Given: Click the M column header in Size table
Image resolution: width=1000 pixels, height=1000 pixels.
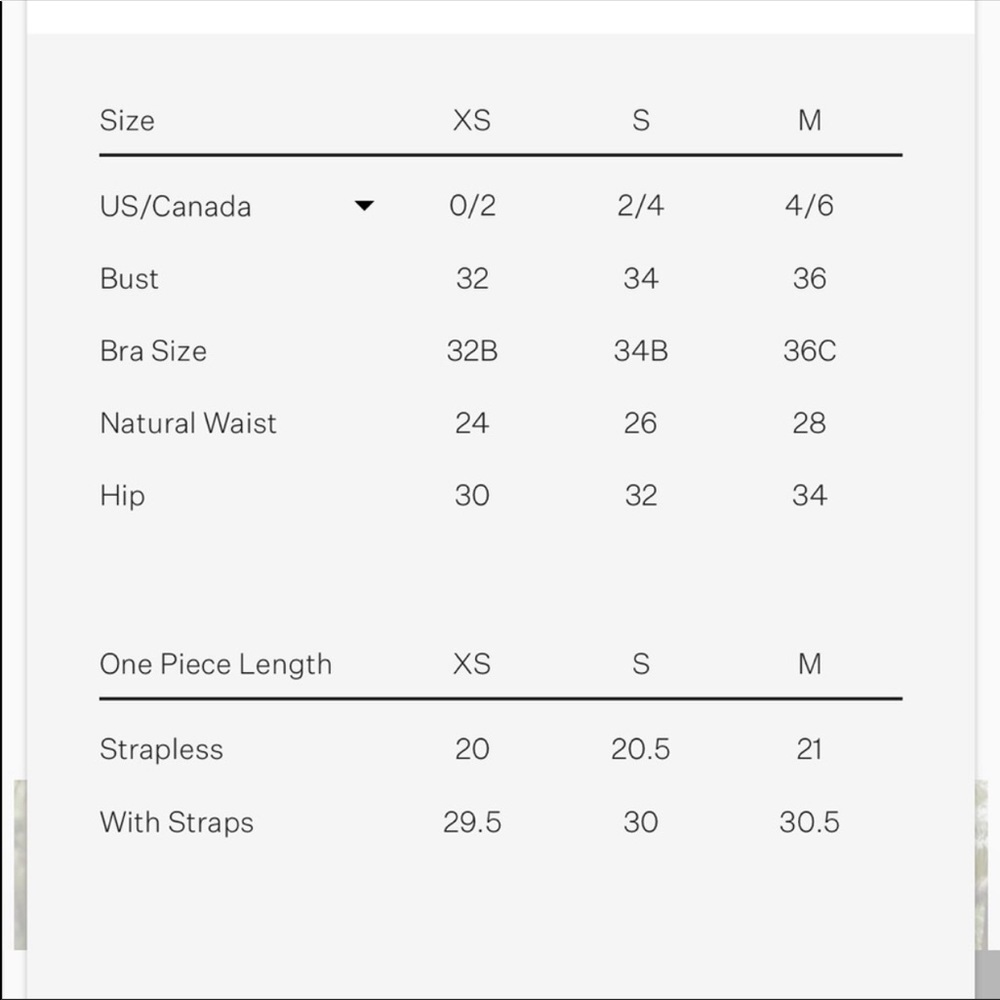Looking at the screenshot, I should point(809,120).
